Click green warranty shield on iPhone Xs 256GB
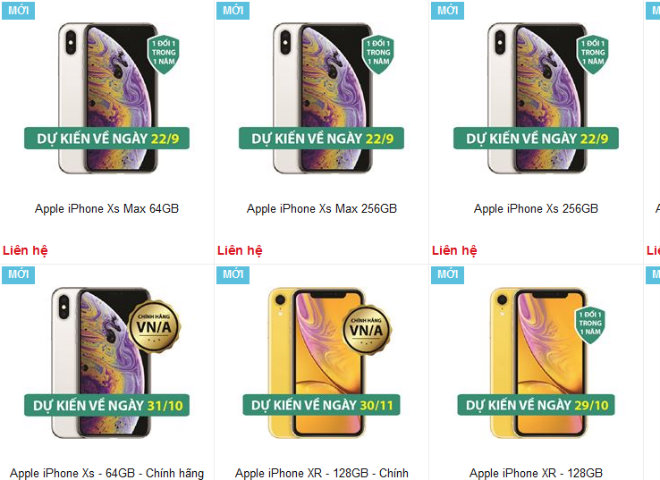 tap(593, 54)
